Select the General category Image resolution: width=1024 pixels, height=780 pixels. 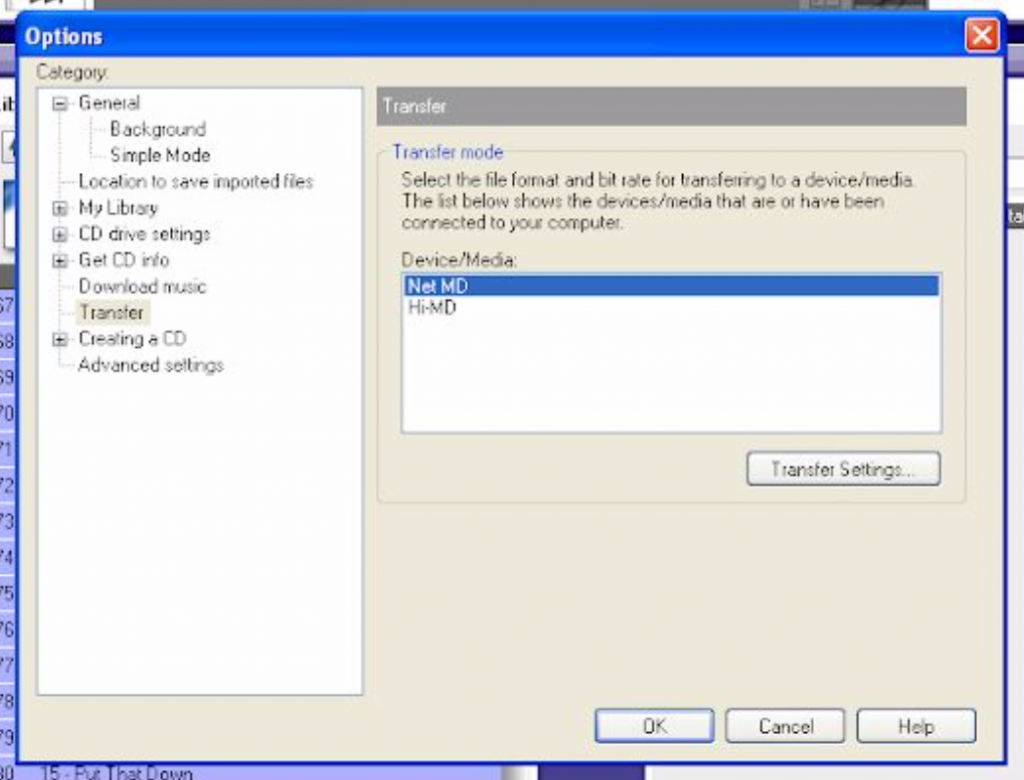click(109, 103)
